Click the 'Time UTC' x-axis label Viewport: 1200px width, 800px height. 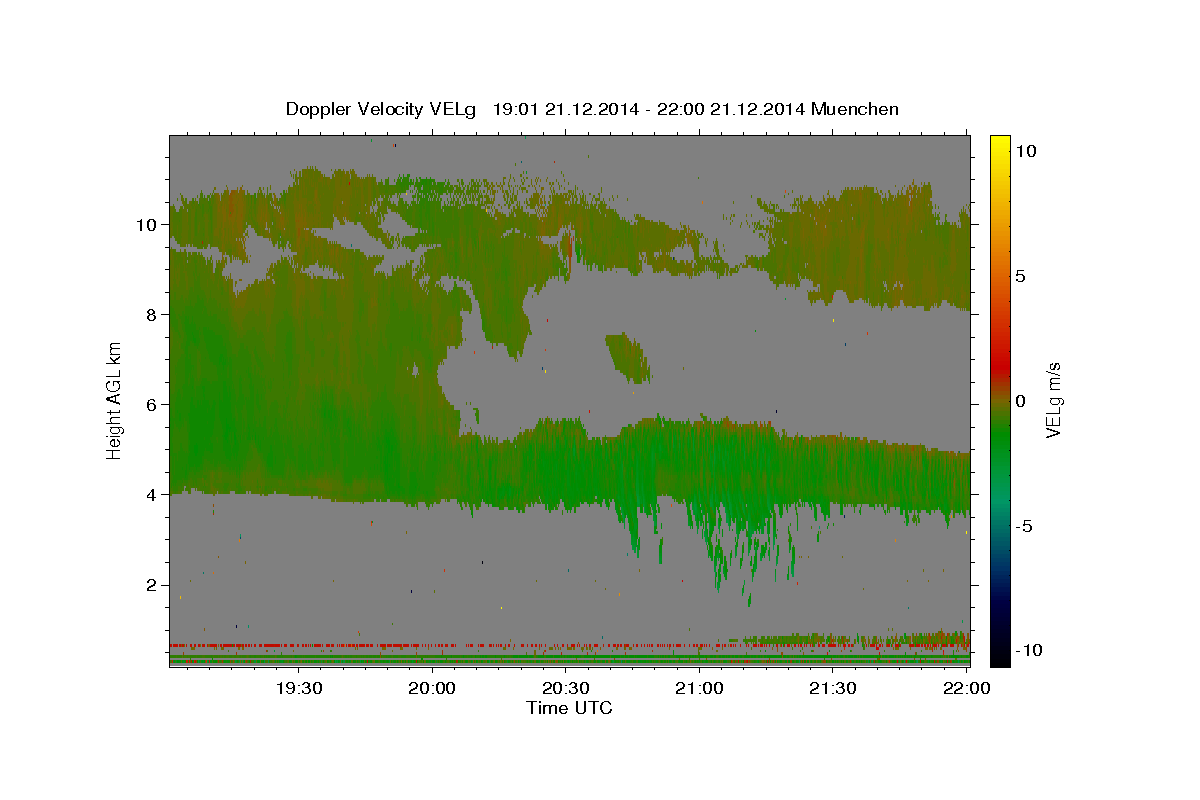(569, 708)
